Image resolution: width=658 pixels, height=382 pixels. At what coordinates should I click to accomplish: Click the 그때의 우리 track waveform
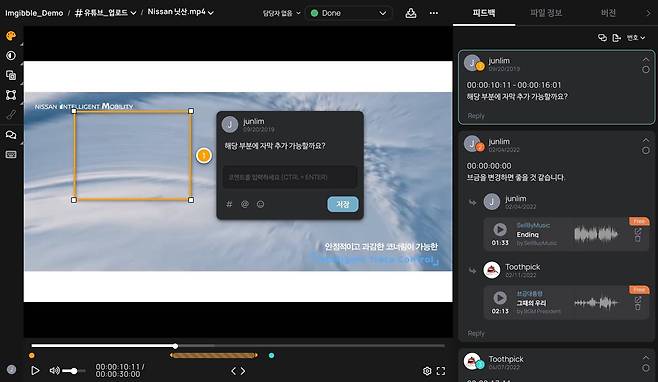(x=596, y=302)
